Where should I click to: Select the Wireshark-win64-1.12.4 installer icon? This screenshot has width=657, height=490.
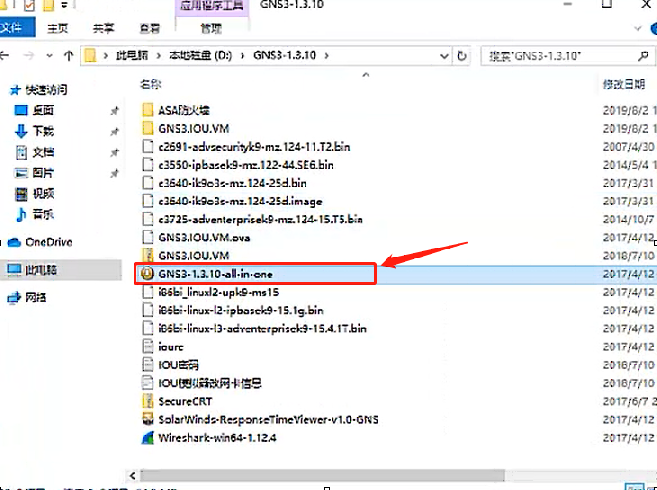tap(147, 438)
